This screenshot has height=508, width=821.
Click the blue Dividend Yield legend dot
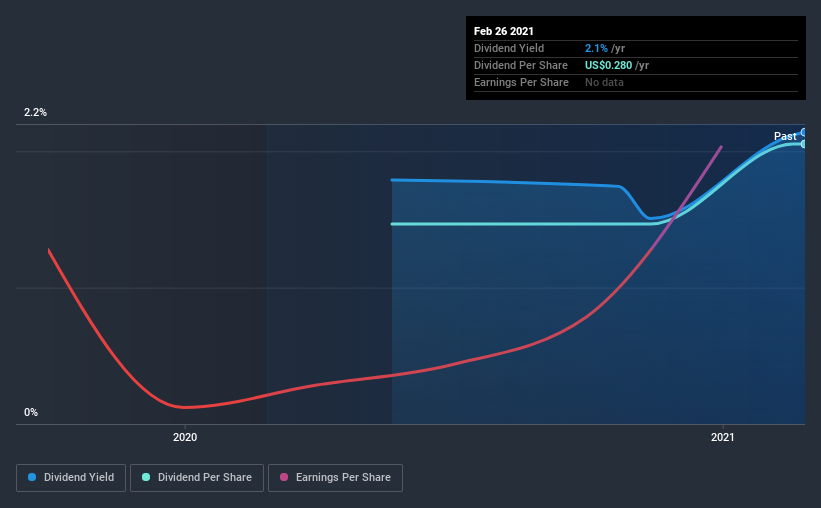coord(32,477)
